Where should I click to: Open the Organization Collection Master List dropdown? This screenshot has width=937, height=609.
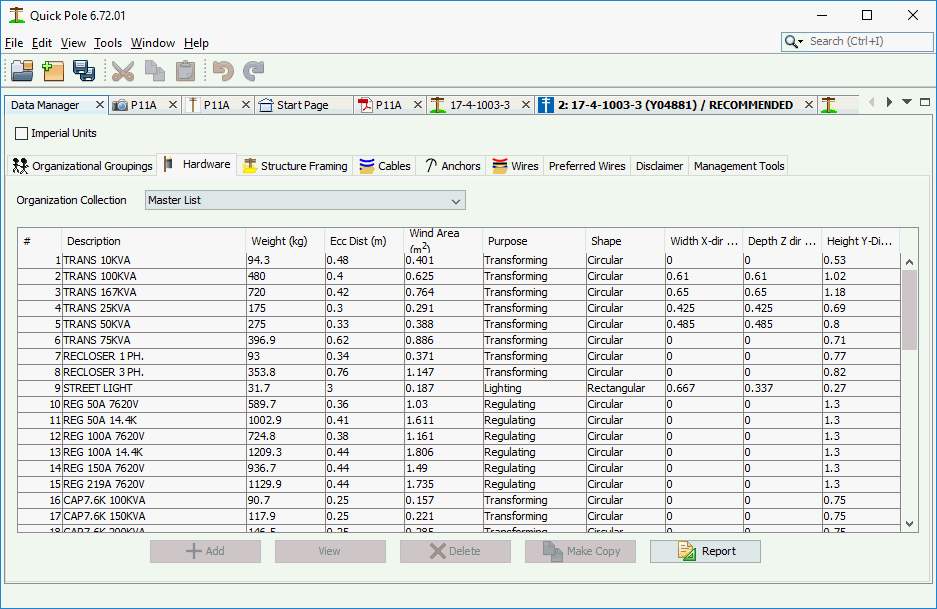305,200
